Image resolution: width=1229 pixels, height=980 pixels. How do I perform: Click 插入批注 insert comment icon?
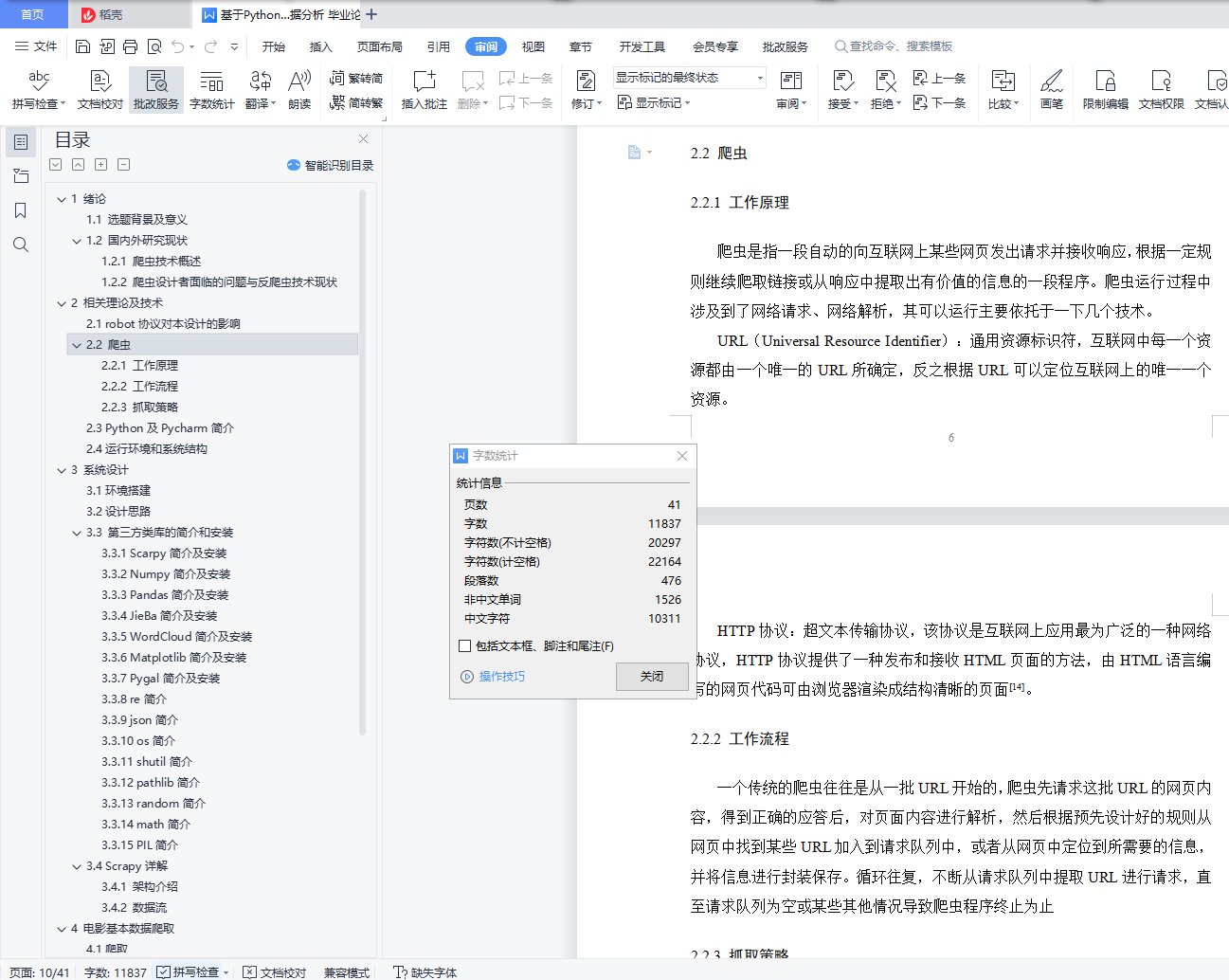pos(425,90)
